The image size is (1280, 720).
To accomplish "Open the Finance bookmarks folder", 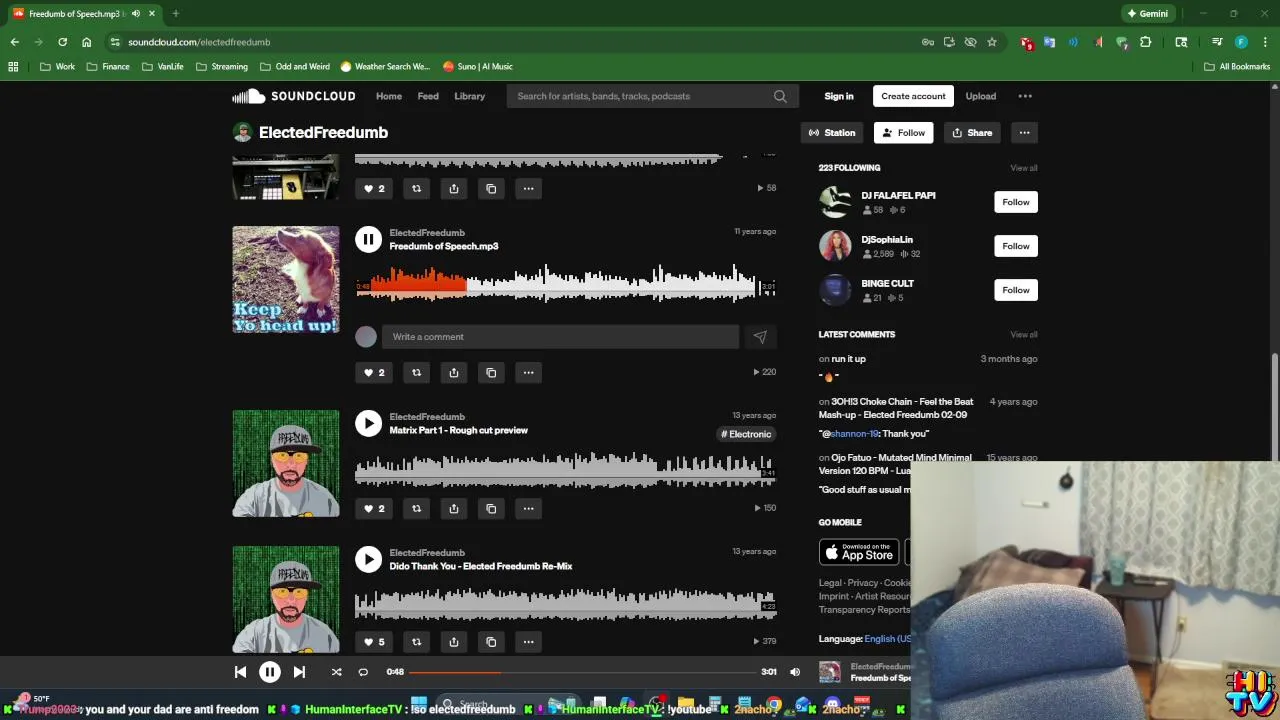I will pos(108,66).
